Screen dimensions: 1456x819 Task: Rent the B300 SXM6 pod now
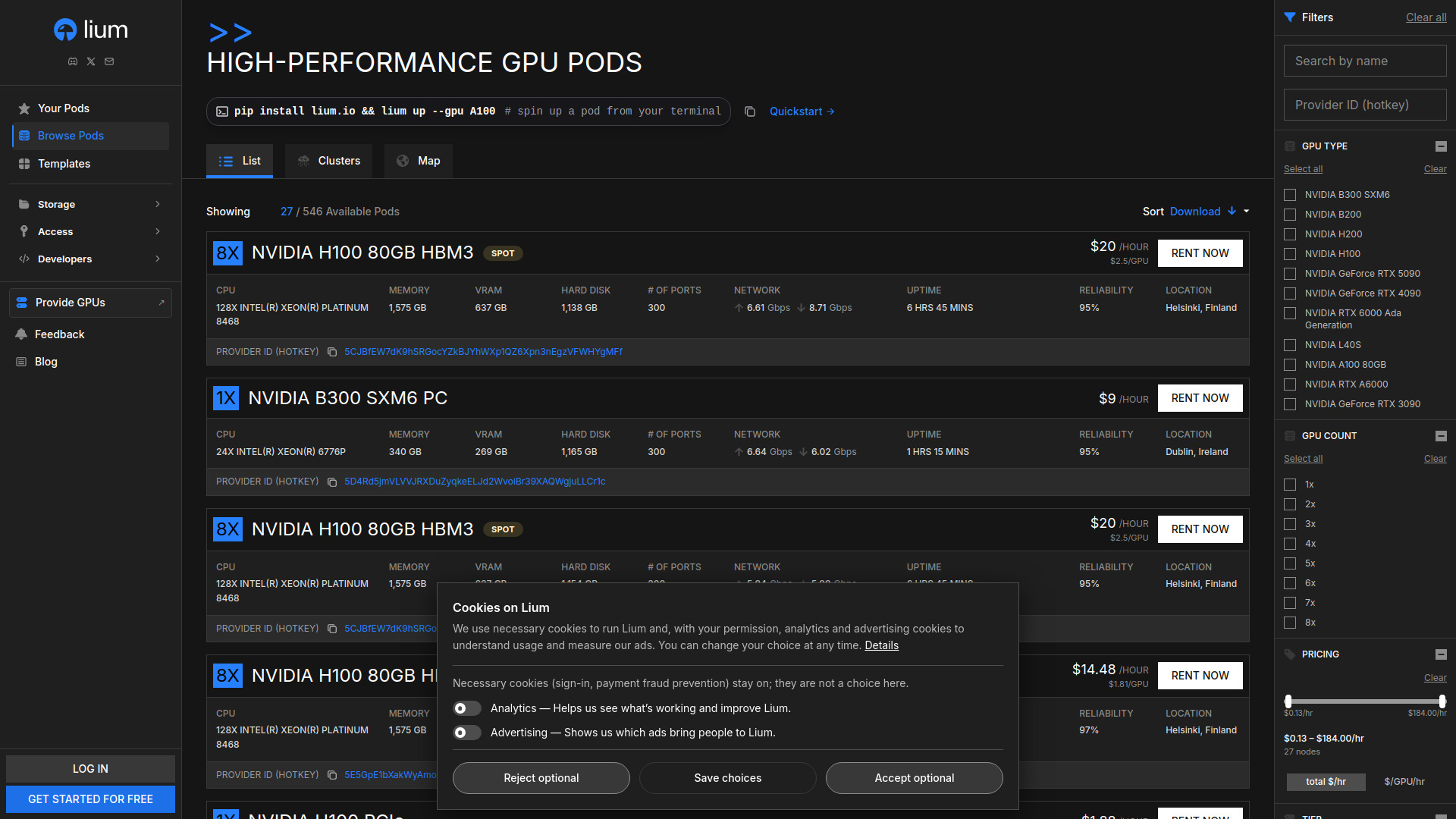coord(1200,398)
